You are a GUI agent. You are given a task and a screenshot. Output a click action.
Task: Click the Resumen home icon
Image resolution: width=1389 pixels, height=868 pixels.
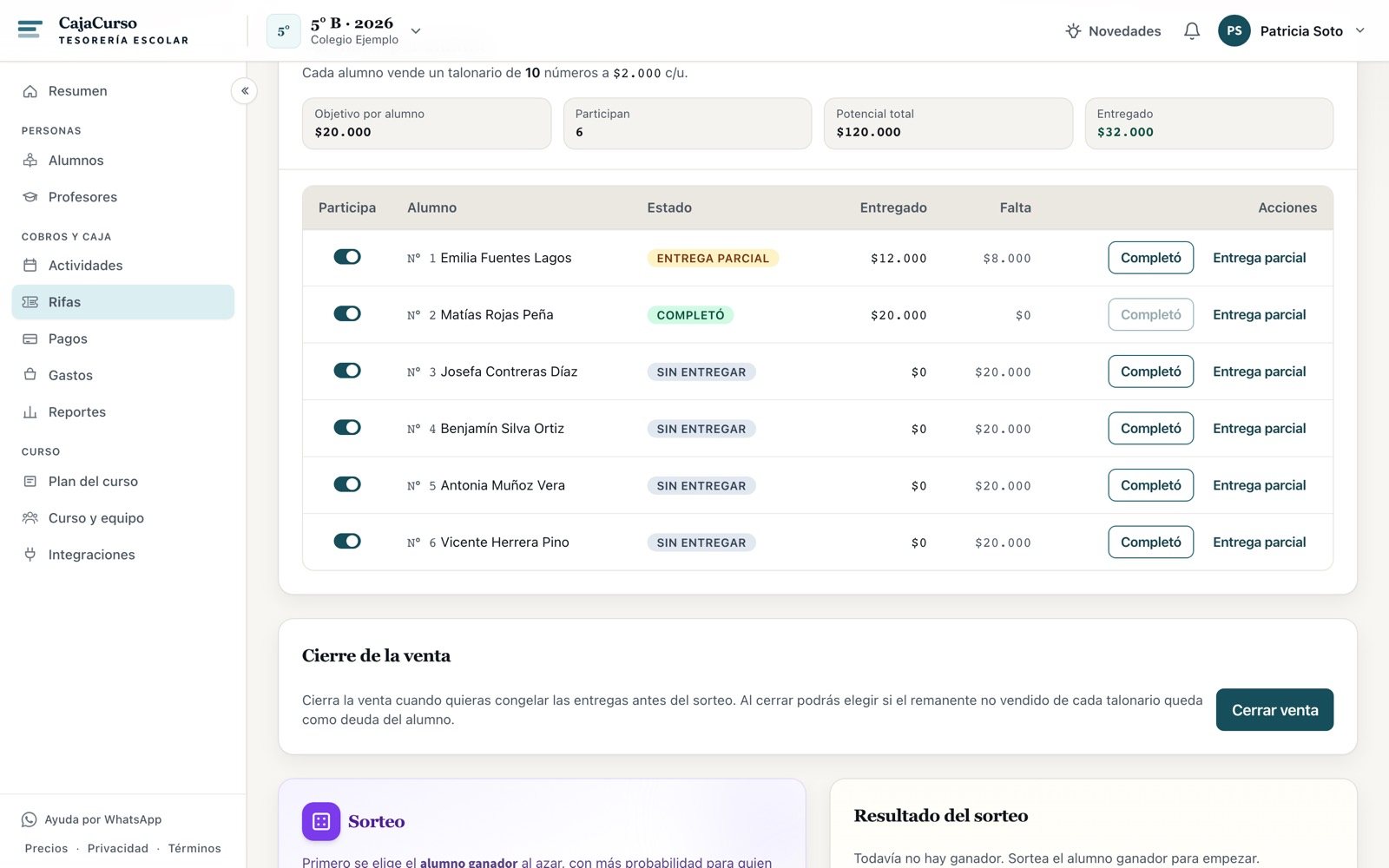(x=30, y=91)
